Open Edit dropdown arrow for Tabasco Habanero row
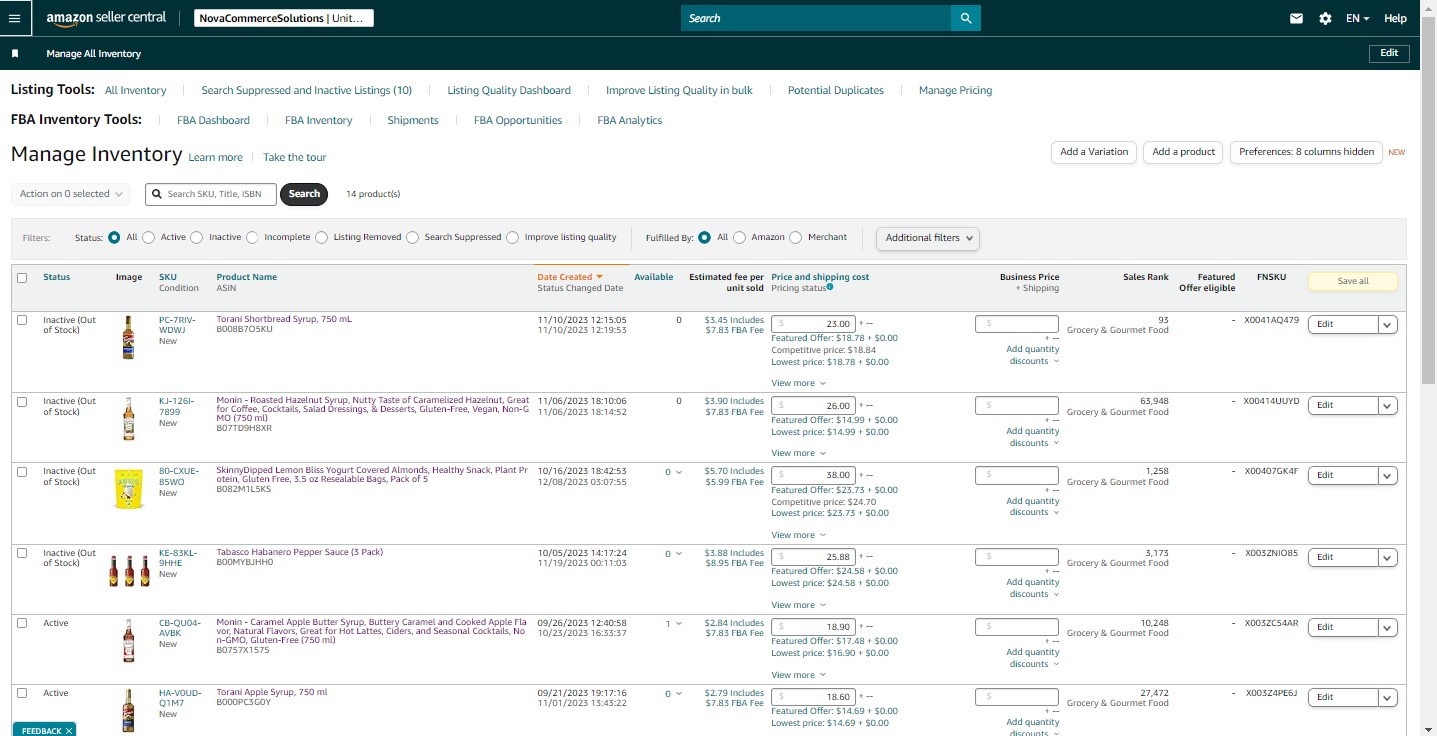Viewport: 1437px width, 736px height. (1387, 557)
